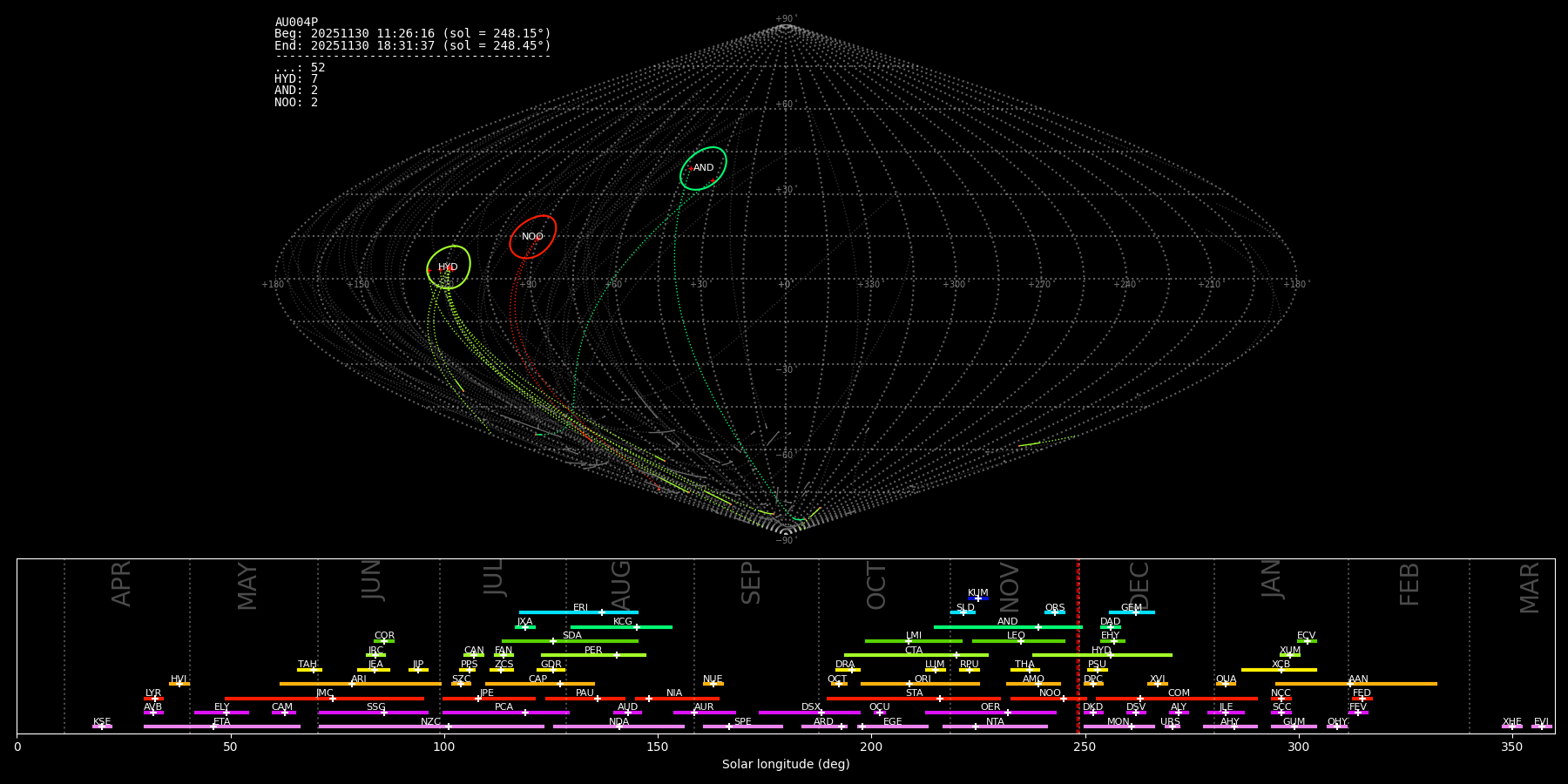1568x784 pixels.
Task: Select the AU004P station title text
Action: (x=296, y=23)
